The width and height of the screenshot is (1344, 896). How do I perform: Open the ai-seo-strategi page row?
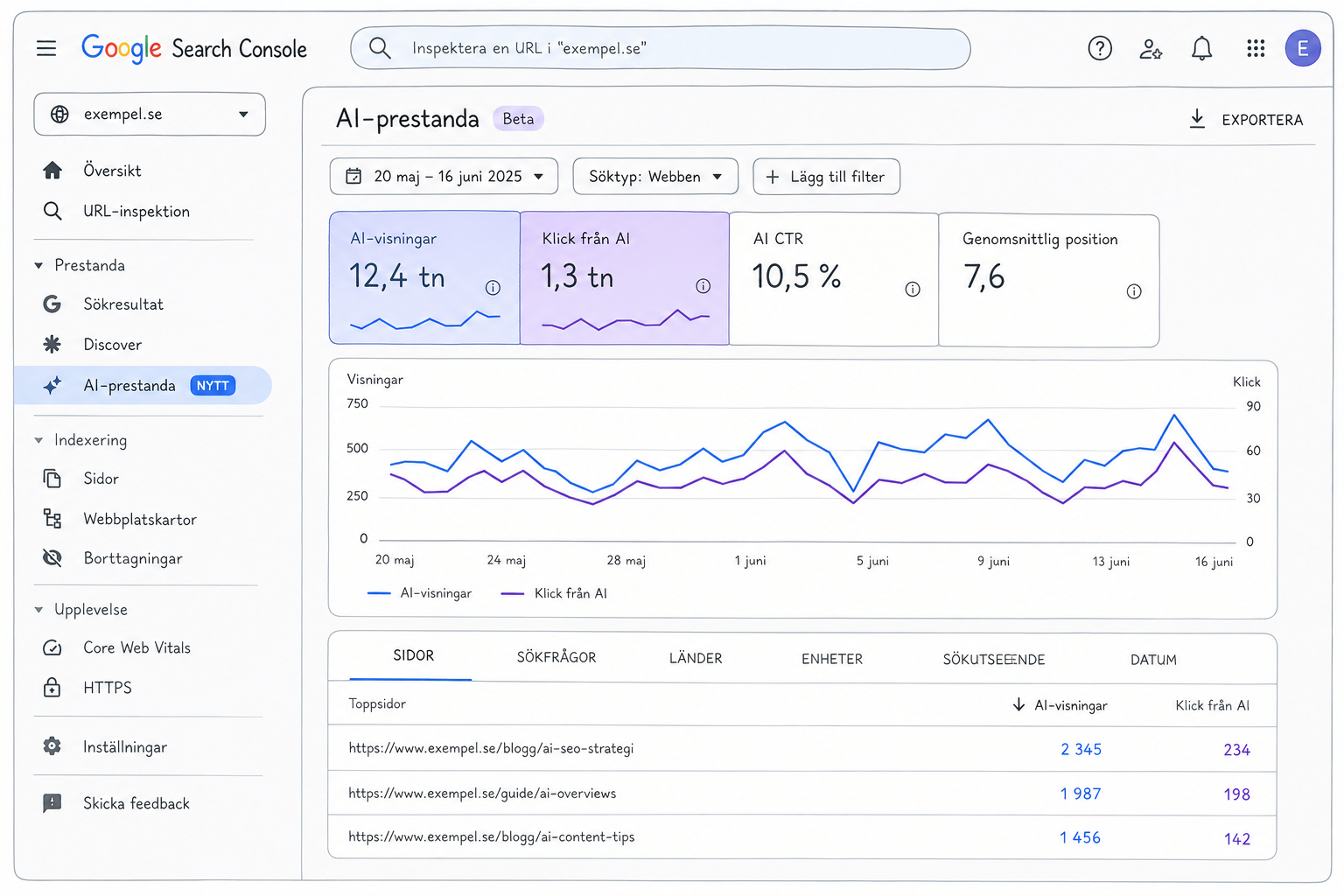tap(801, 748)
